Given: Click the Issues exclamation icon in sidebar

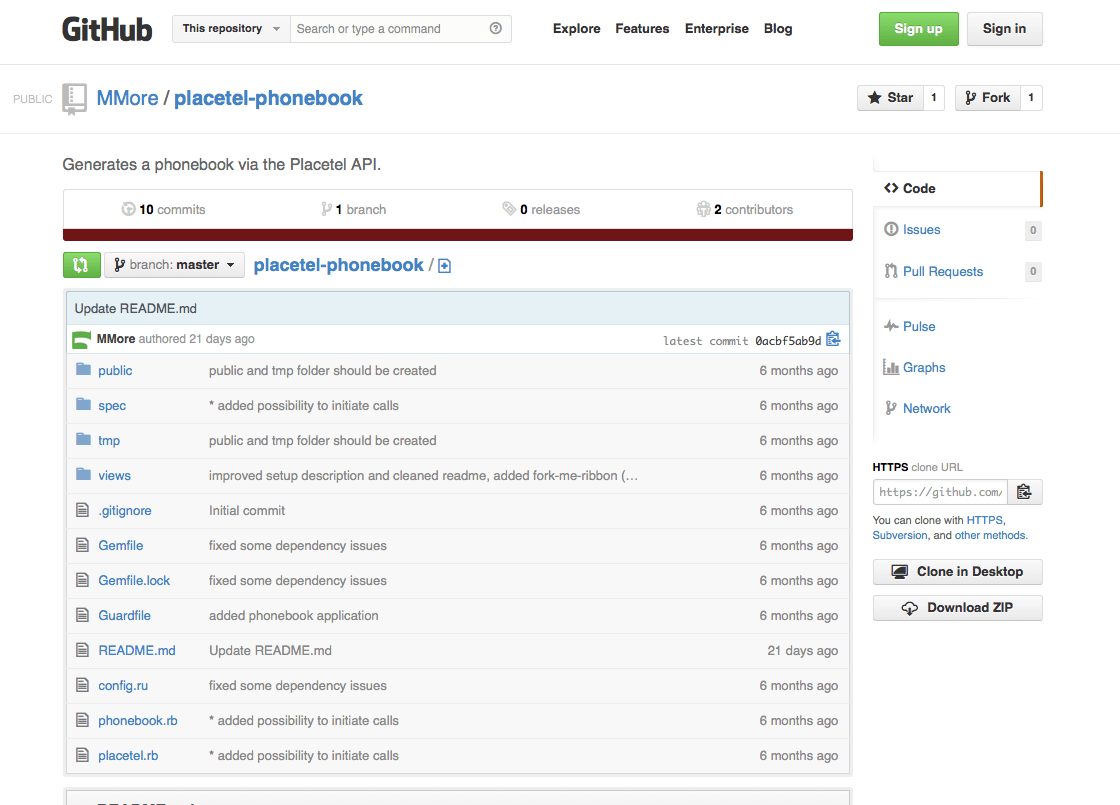Looking at the screenshot, I should 891,229.
